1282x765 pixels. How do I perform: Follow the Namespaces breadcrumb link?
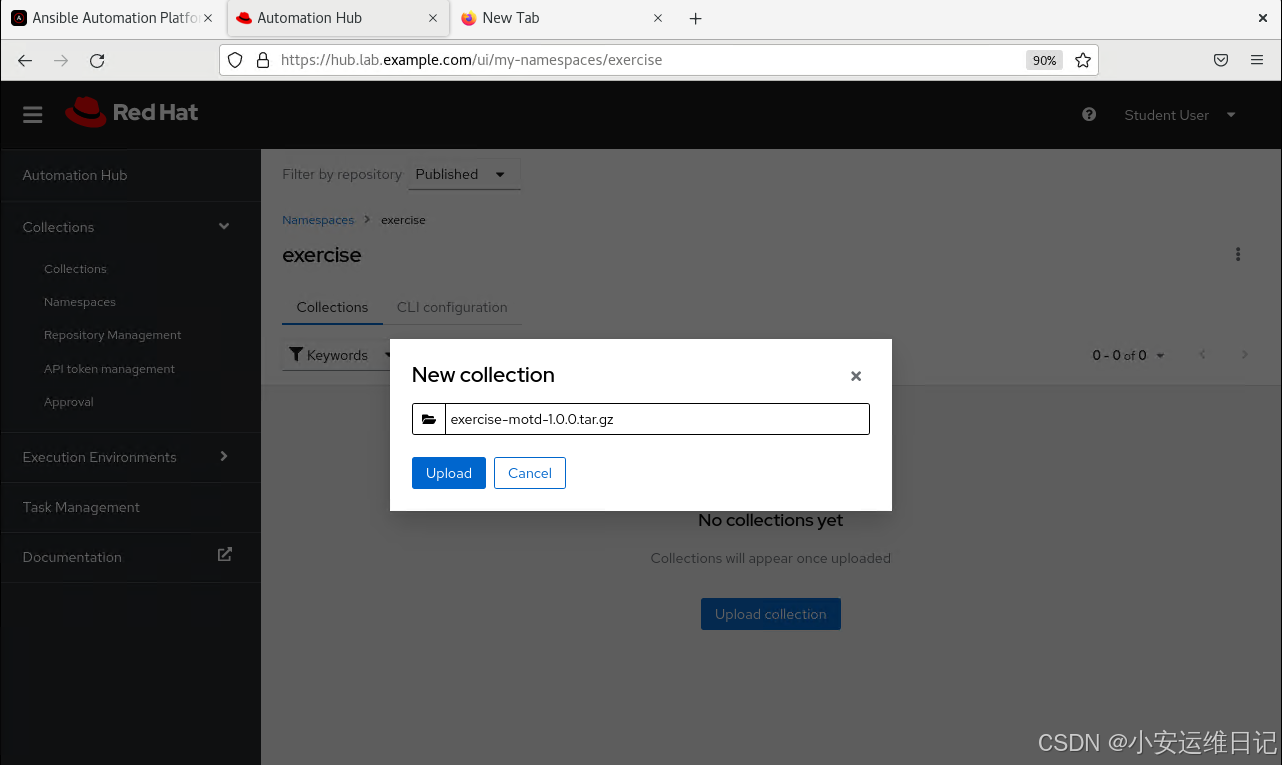[318, 220]
